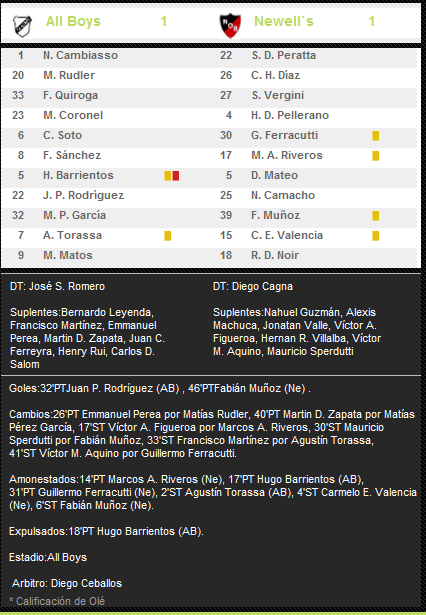Click the yellow card beside H. Barrientos
Screen dimensions: 426x615
point(168,176)
